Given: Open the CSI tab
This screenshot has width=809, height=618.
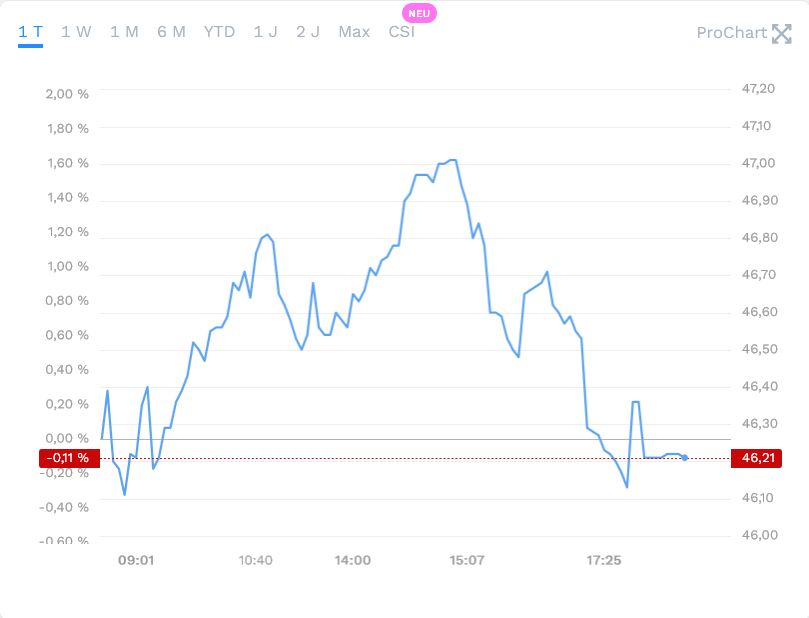Looking at the screenshot, I should (x=401, y=32).
